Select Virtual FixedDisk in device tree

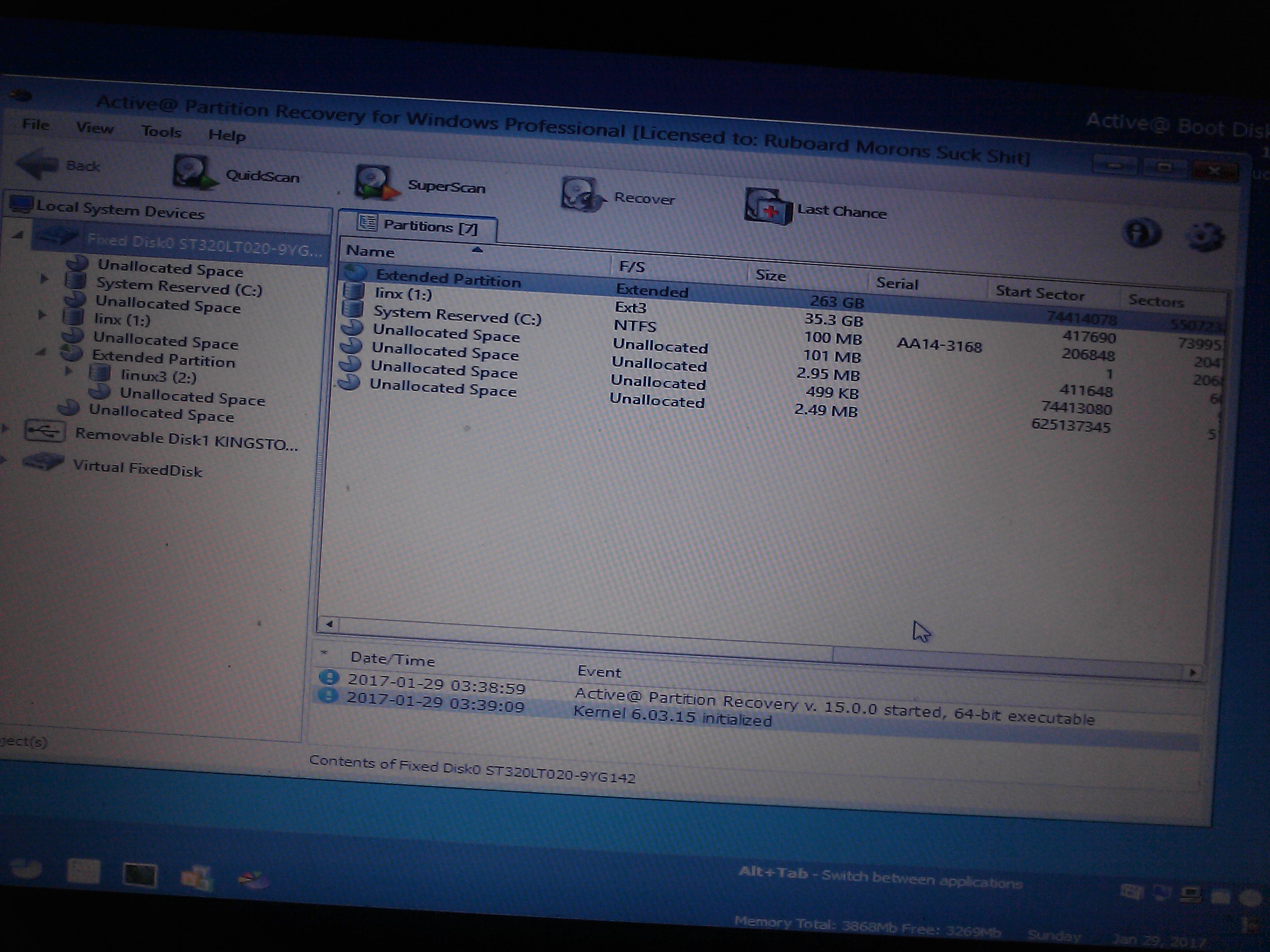click(137, 469)
